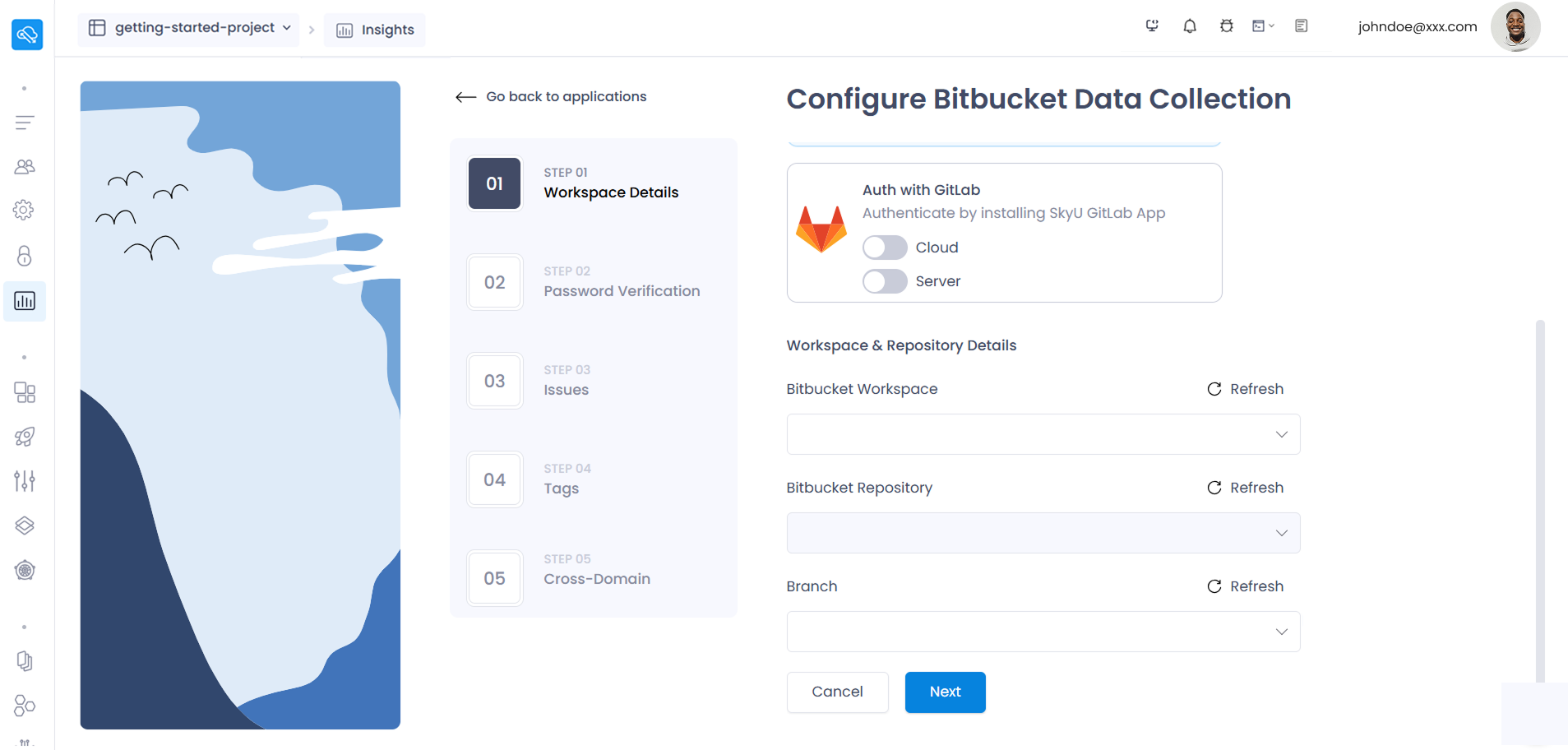Click the GitLab fox logo

(821, 229)
